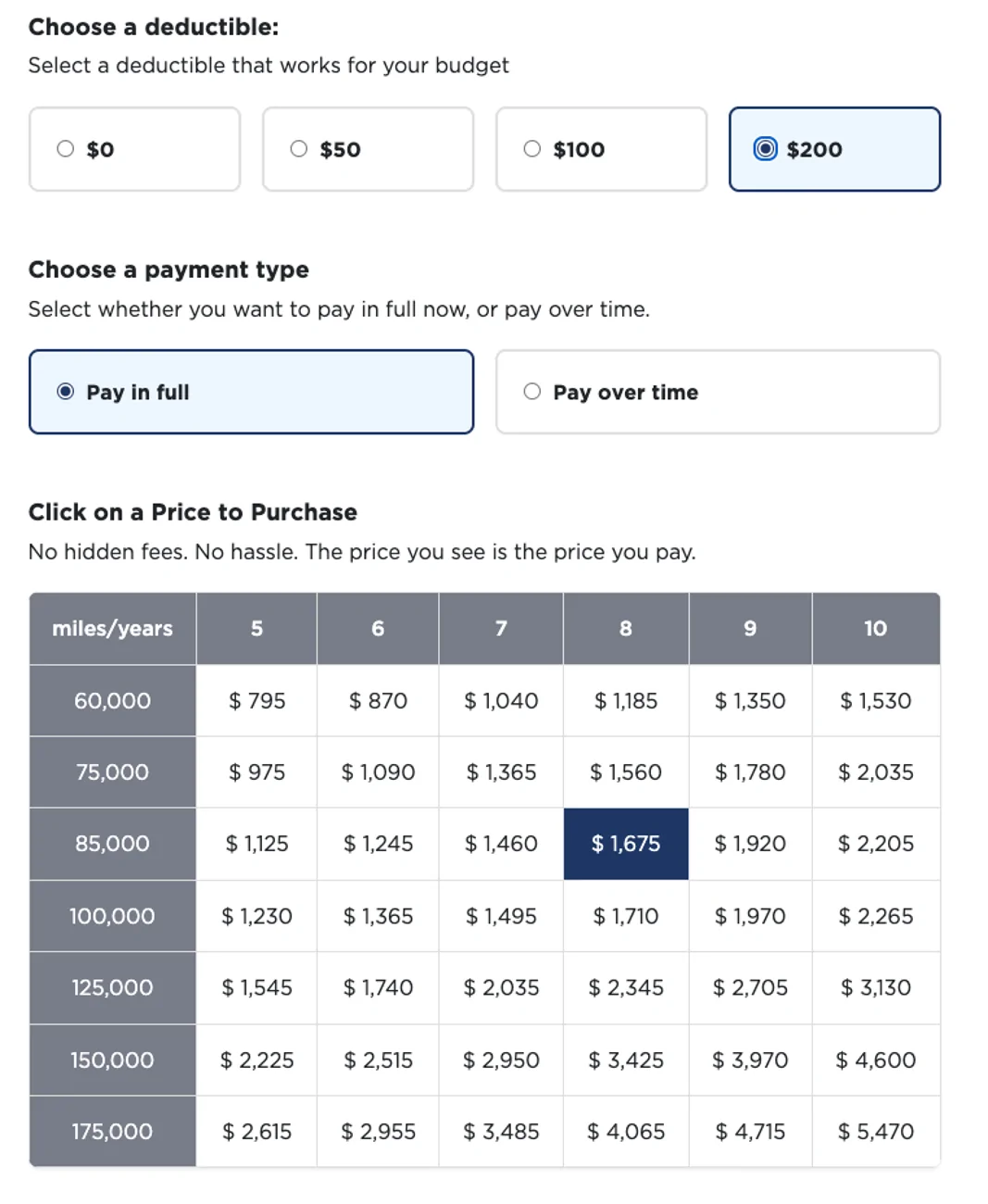Pick the $1,710 price for 100,000 miles
988x1204 pixels.
pyautogui.click(x=626, y=916)
